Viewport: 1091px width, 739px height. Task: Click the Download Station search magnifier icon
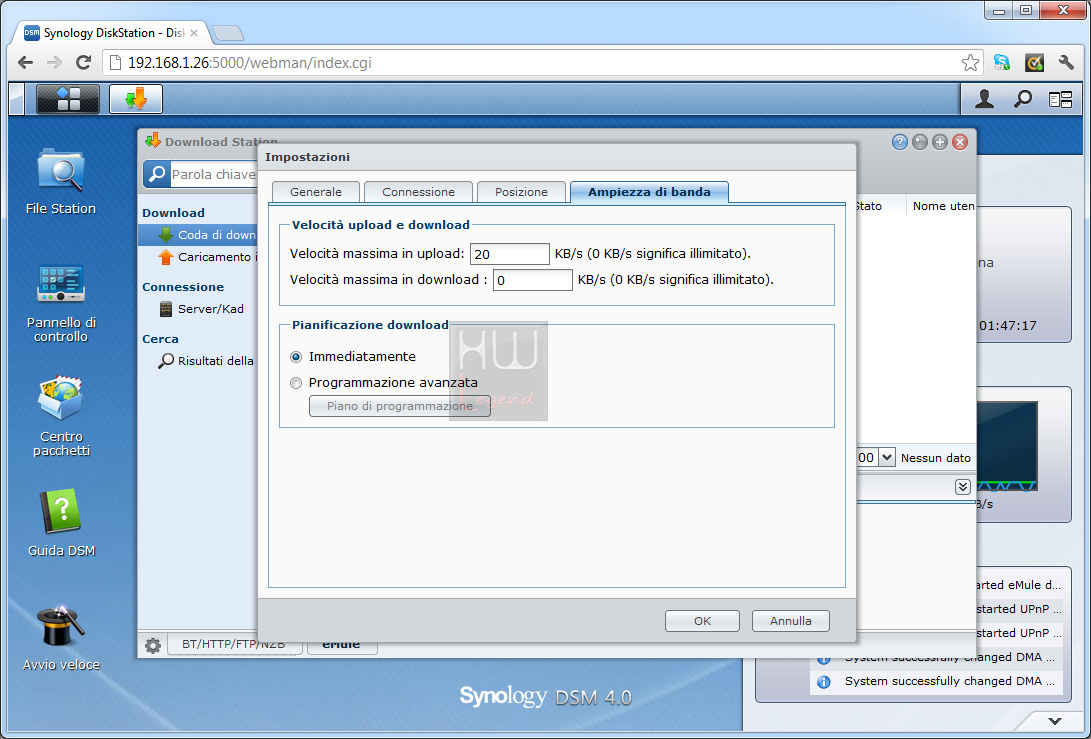[157, 174]
